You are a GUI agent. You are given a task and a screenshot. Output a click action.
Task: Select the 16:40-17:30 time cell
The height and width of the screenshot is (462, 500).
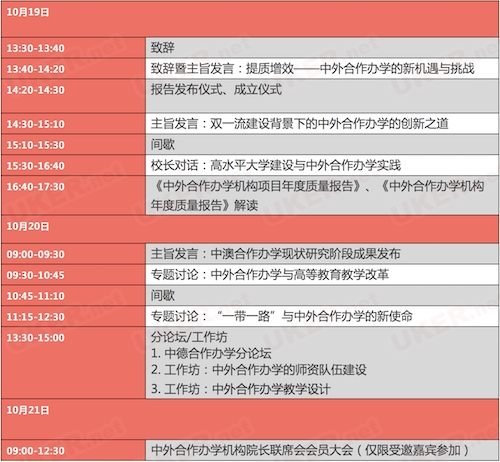pos(73,195)
